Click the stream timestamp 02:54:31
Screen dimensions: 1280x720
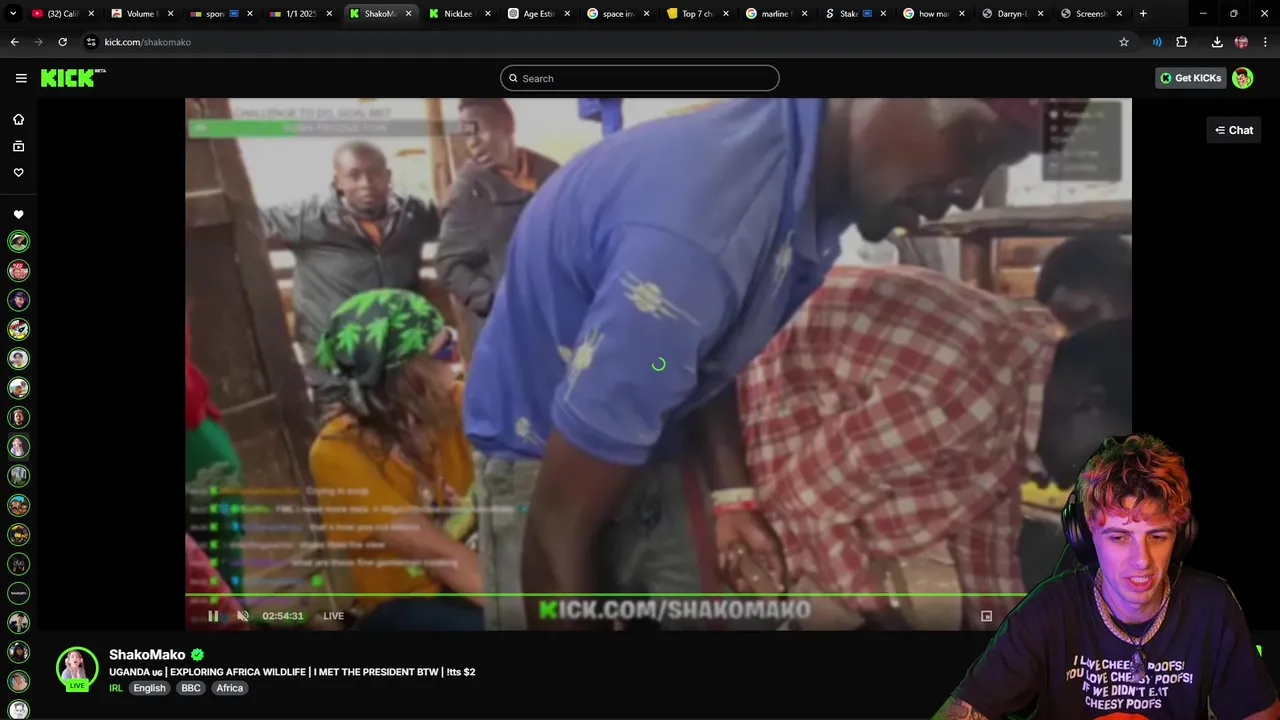(x=282, y=616)
